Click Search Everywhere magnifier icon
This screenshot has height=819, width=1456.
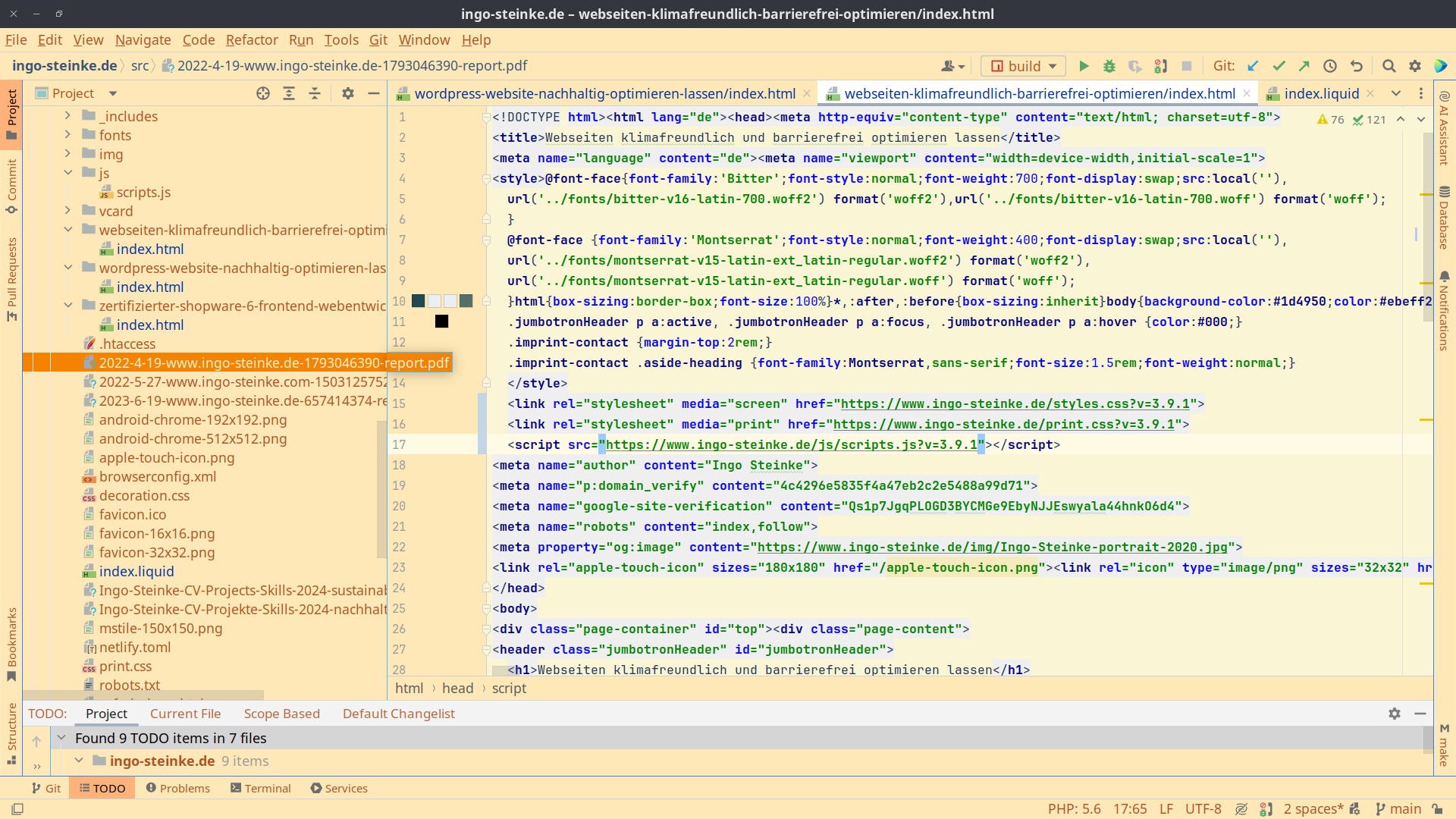(1389, 66)
